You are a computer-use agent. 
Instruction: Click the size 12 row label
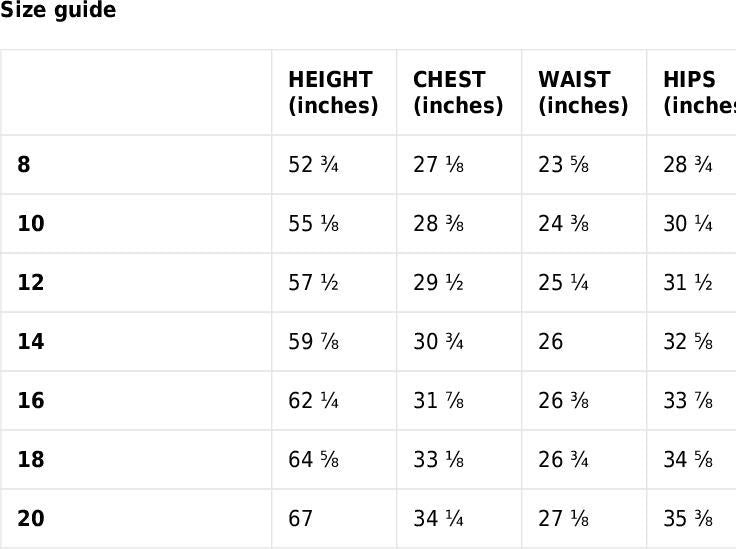coord(31,283)
